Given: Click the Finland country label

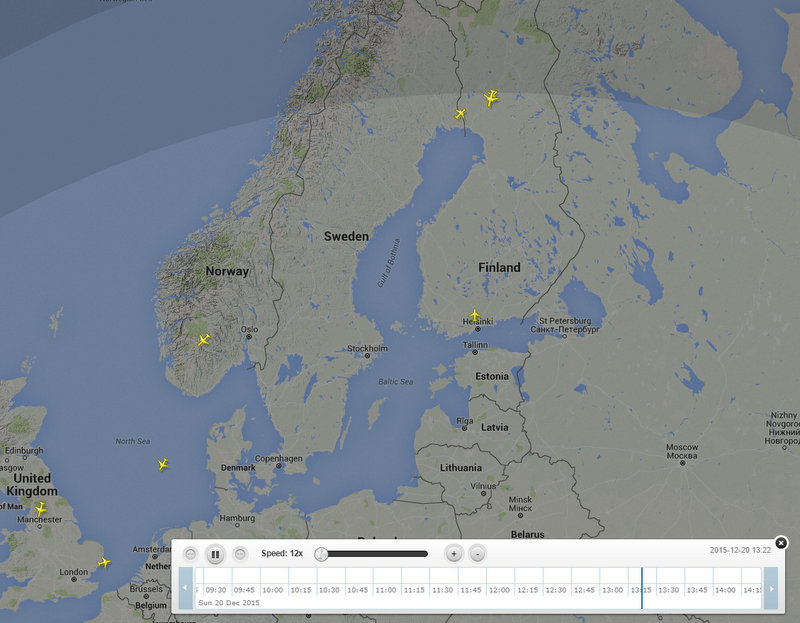Looking at the screenshot, I should (499, 267).
